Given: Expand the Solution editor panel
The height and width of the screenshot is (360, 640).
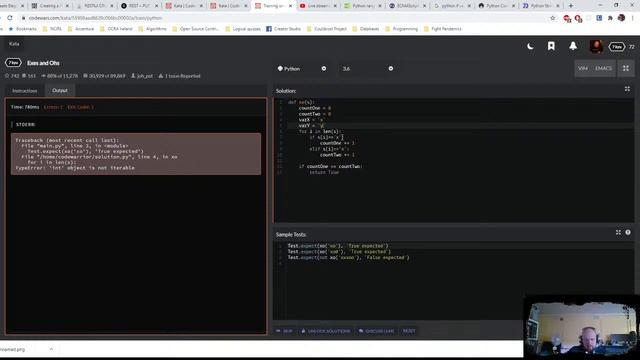Looking at the screenshot, I should [627, 89].
